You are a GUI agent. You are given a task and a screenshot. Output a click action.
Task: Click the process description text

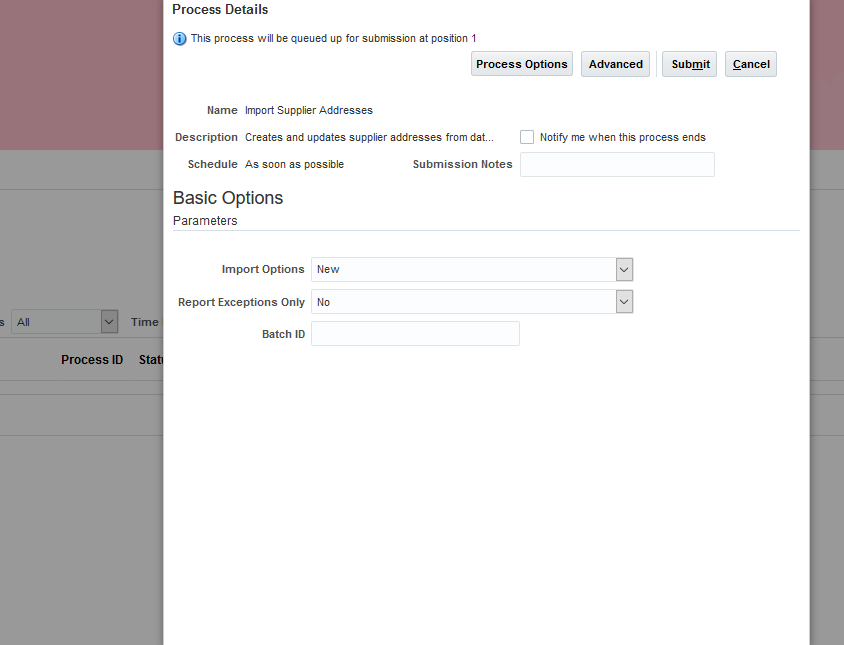pyautogui.click(x=370, y=137)
